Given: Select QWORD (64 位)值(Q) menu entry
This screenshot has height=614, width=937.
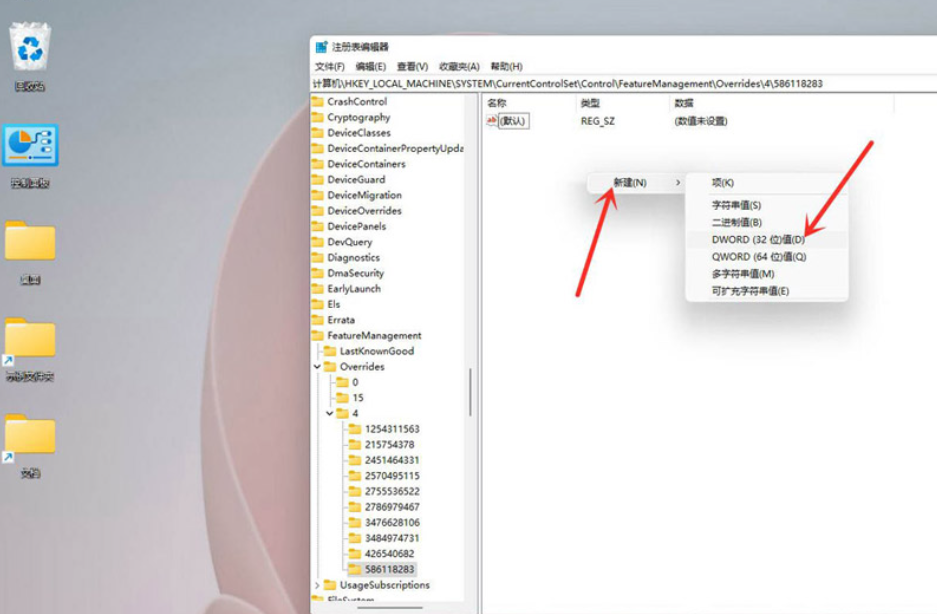Looking at the screenshot, I should [x=758, y=257].
